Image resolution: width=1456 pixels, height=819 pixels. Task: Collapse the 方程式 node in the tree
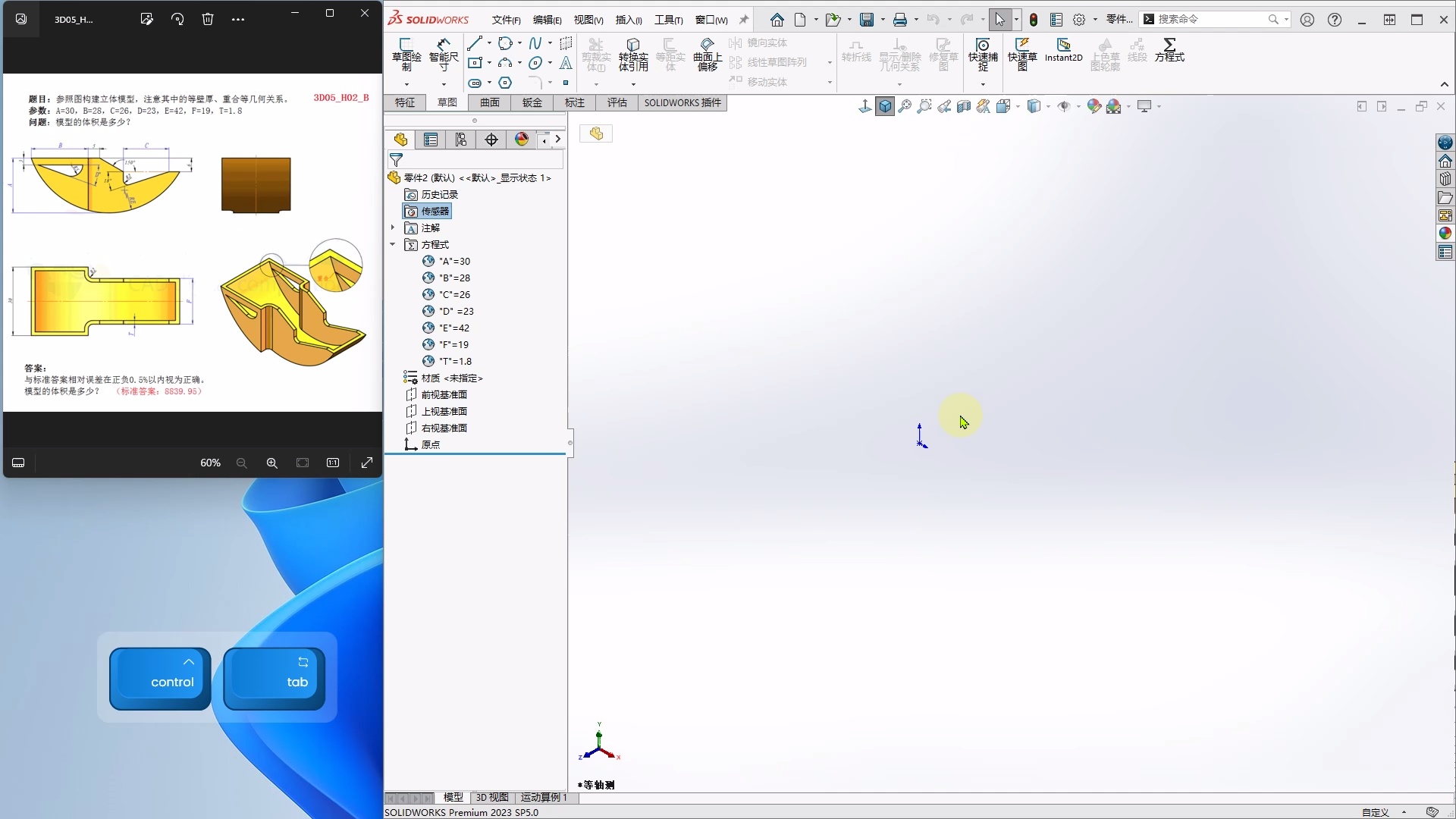[392, 244]
